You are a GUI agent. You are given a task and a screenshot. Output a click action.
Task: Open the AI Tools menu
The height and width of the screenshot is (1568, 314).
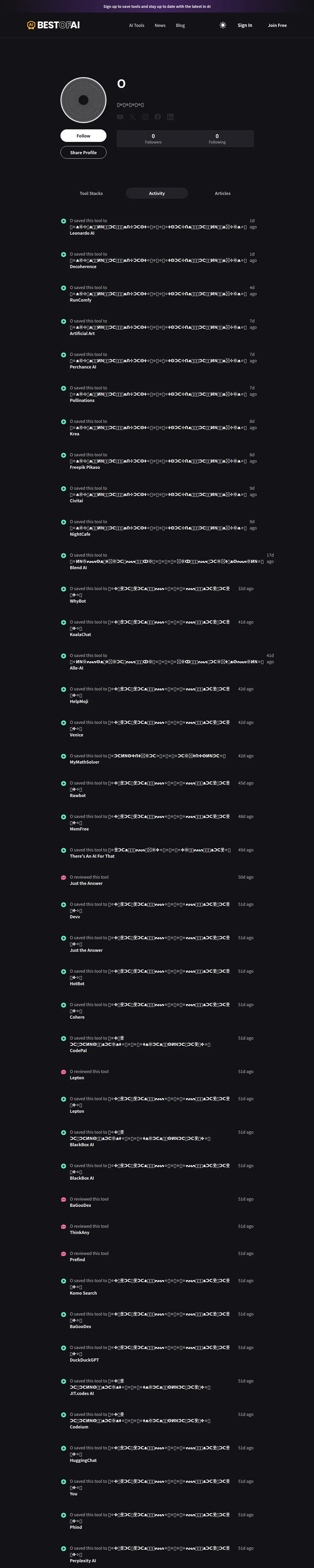point(137,26)
